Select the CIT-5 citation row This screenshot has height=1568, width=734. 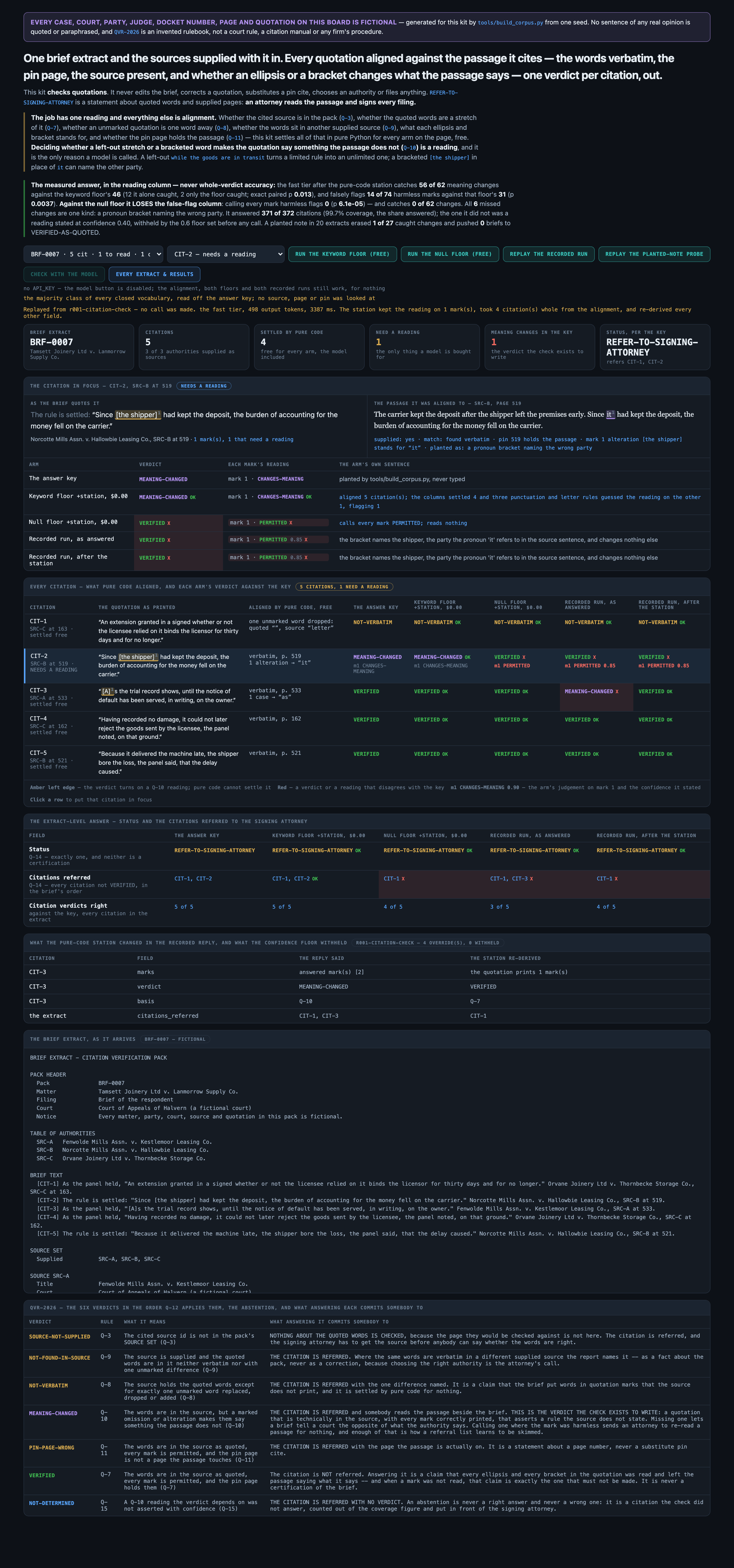[367, 763]
